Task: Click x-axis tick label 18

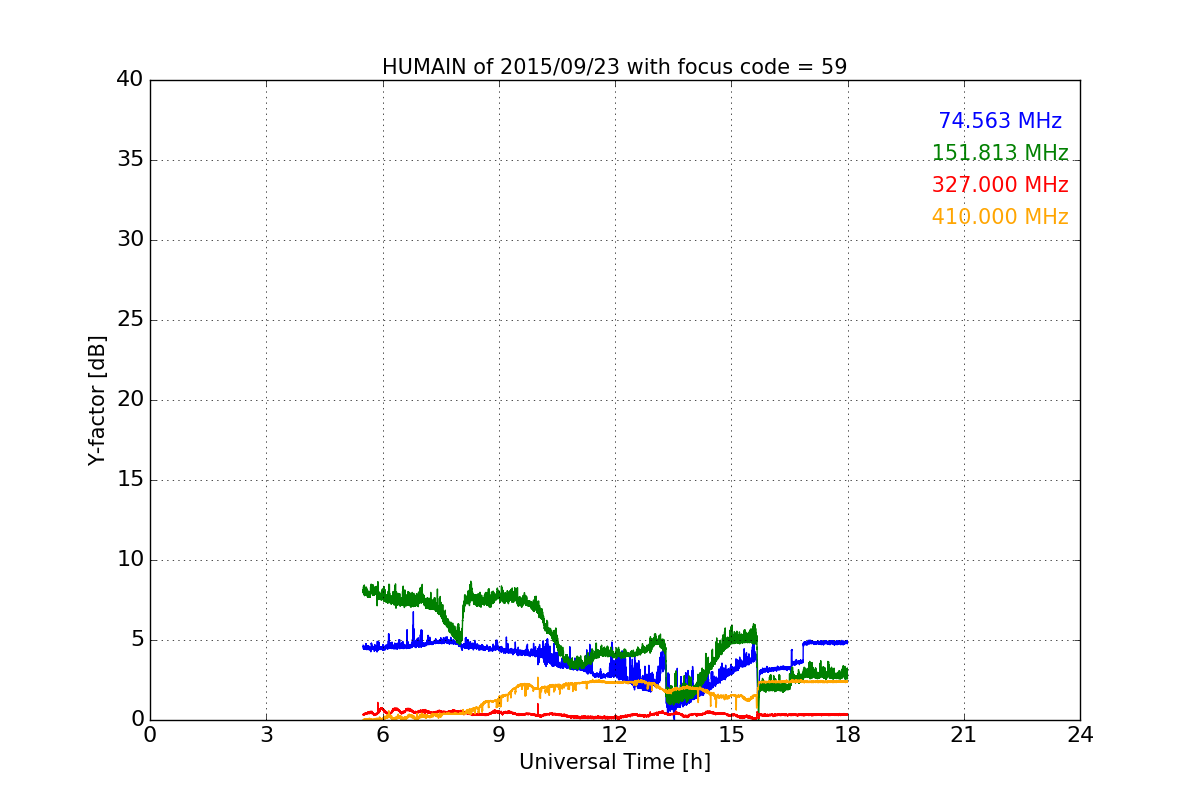Action: point(848,735)
